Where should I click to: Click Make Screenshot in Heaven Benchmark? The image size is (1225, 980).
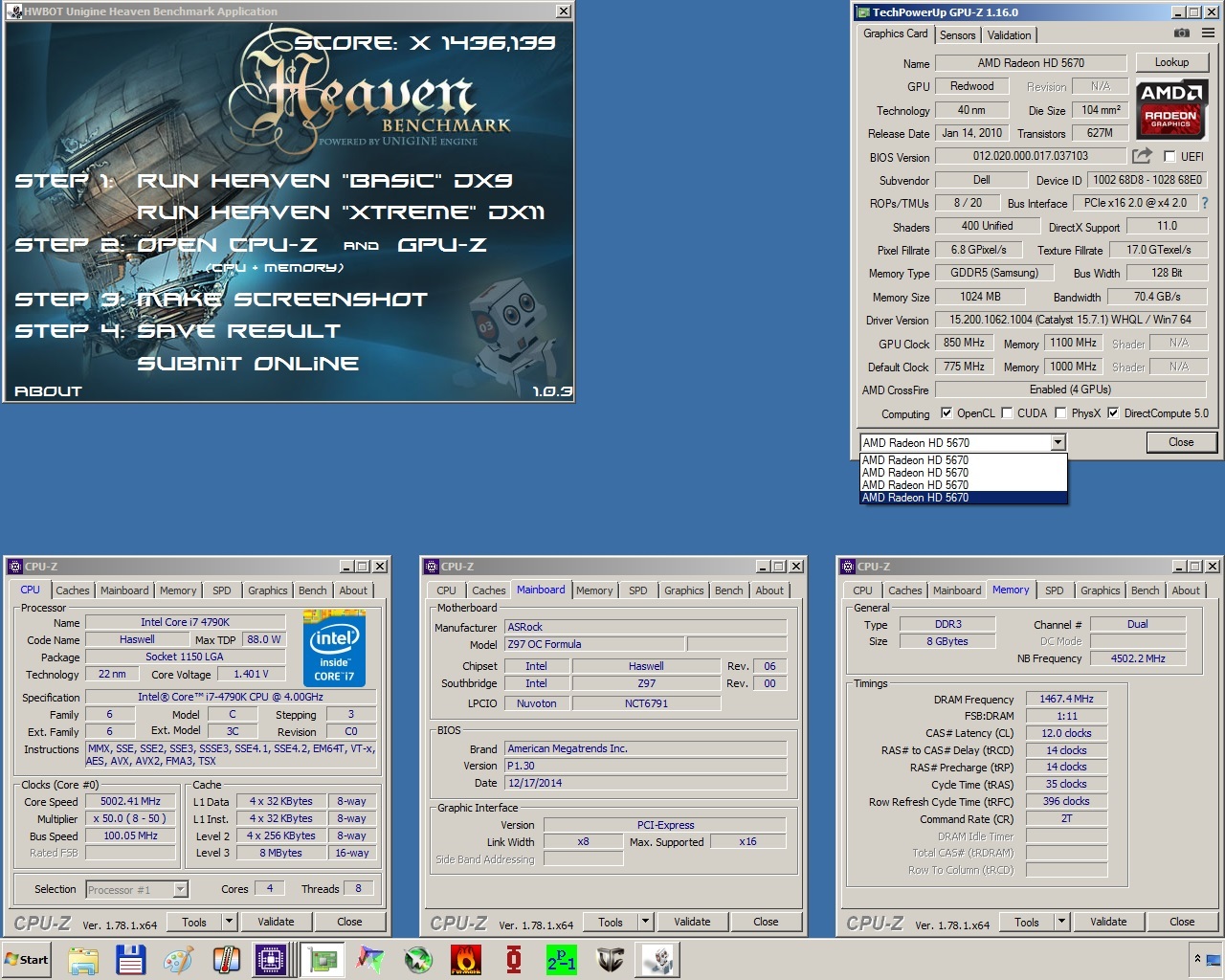point(282,300)
